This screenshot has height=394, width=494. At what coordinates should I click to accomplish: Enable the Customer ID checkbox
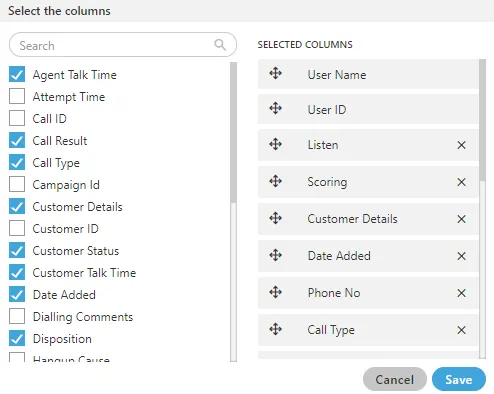click(17, 228)
